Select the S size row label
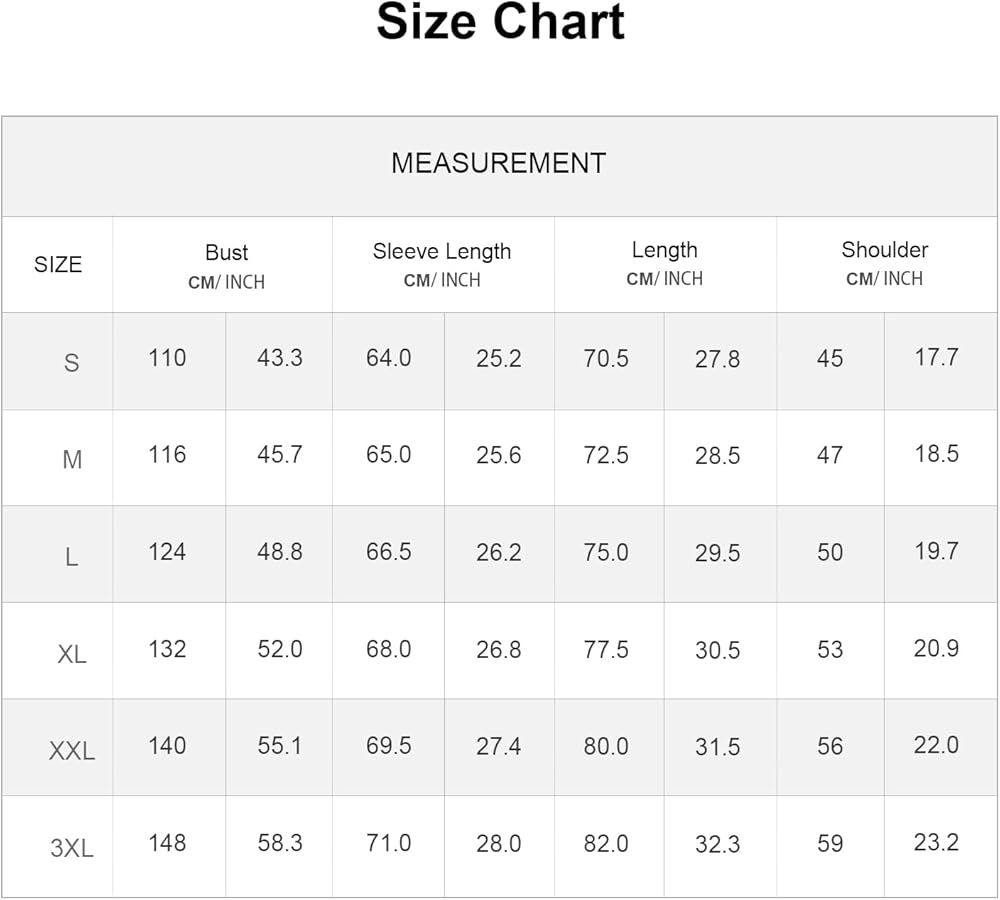The image size is (1000, 900). coord(71,362)
